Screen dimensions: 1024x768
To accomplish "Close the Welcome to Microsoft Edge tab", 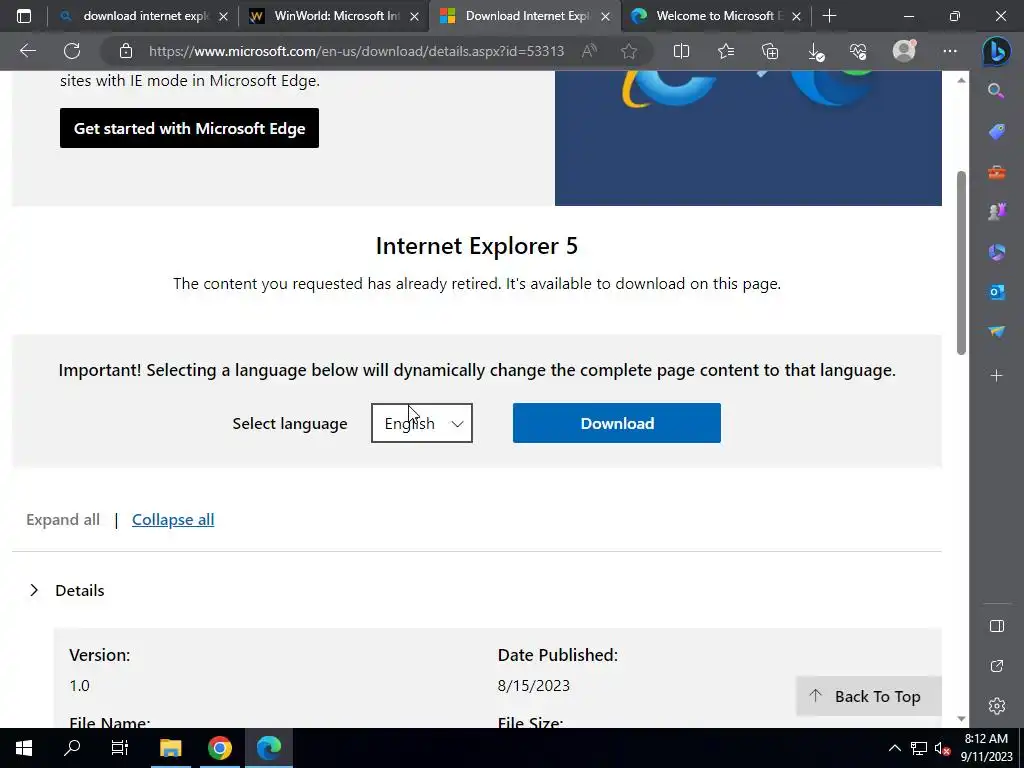I will click(x=796, y=16).
